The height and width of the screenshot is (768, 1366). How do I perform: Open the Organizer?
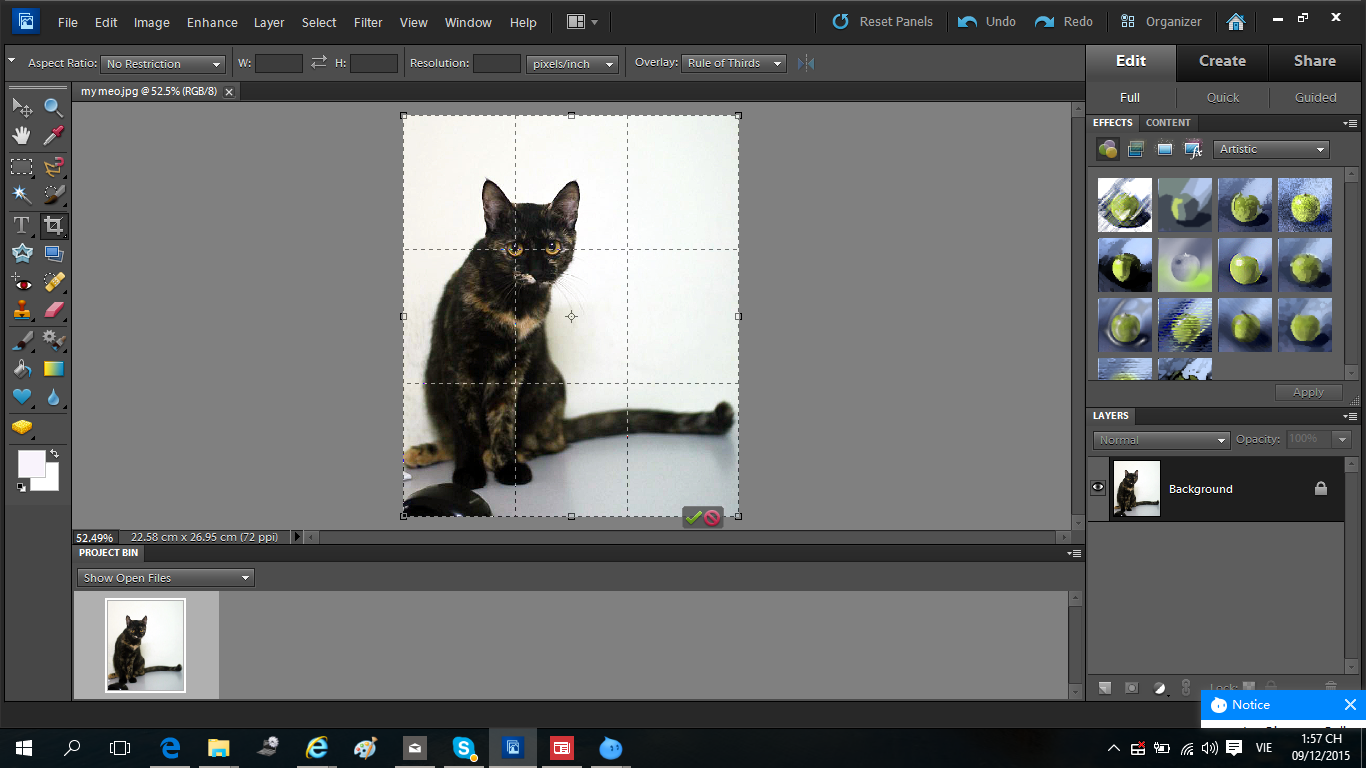1161,22
